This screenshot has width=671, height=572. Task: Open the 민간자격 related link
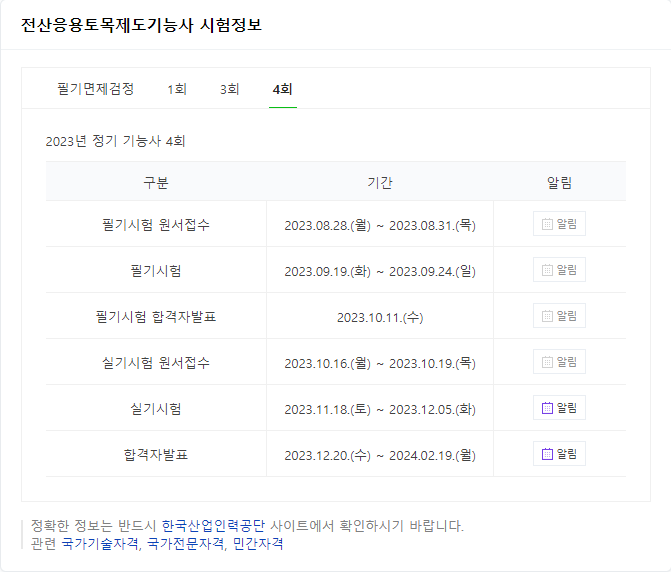(258, 543)
